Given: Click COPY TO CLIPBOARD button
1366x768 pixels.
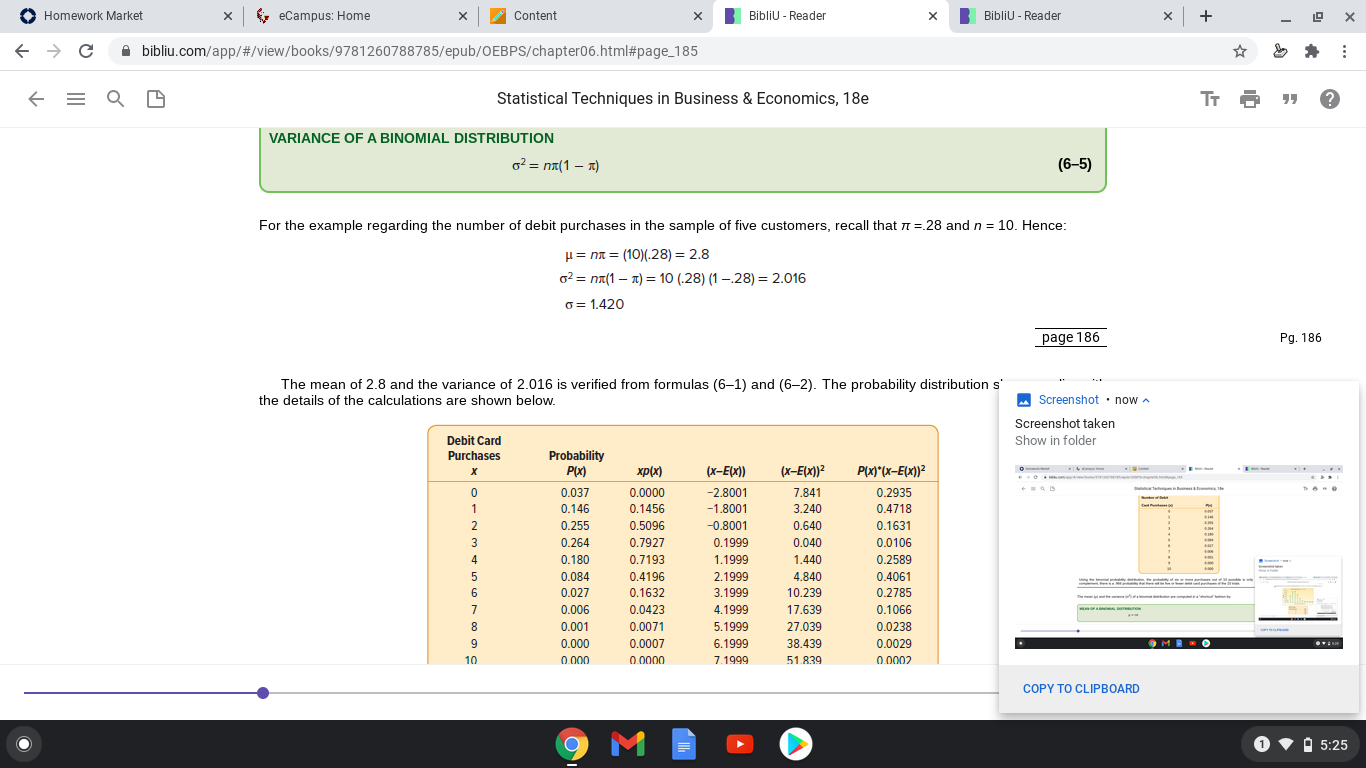Looking at the screenshot, I should (x=1081, y=689).
